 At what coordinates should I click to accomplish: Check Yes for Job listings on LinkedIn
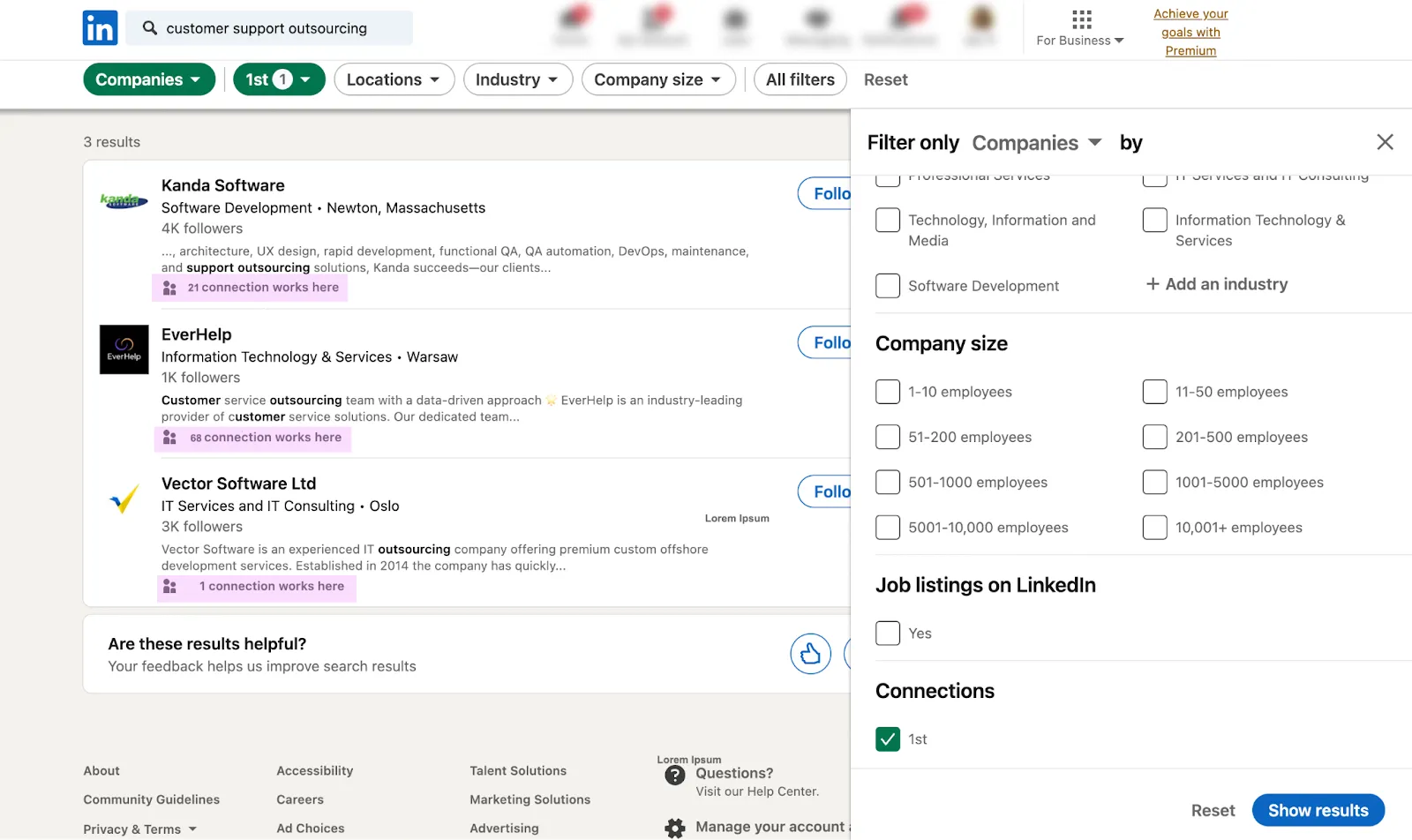pos(888,634)
